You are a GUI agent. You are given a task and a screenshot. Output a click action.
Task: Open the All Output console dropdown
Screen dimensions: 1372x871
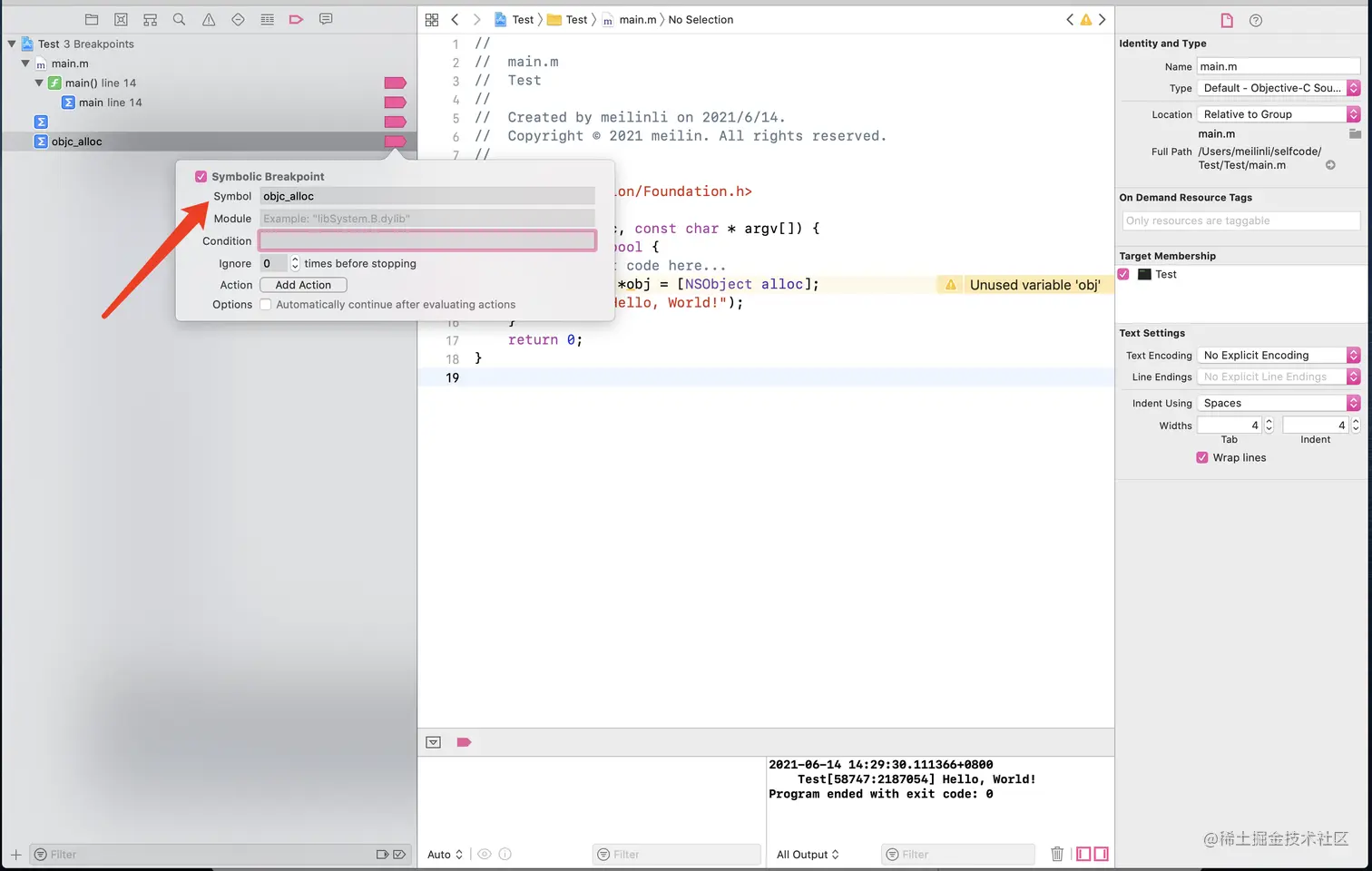808,855
